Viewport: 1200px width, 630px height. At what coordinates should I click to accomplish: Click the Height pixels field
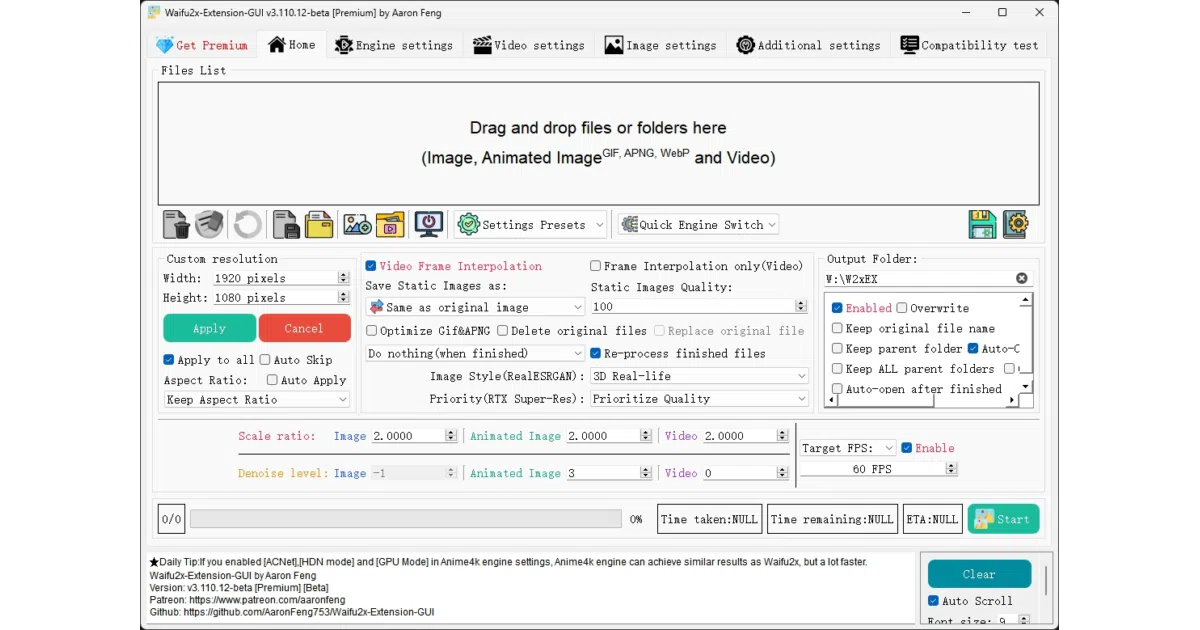point(280,298)
